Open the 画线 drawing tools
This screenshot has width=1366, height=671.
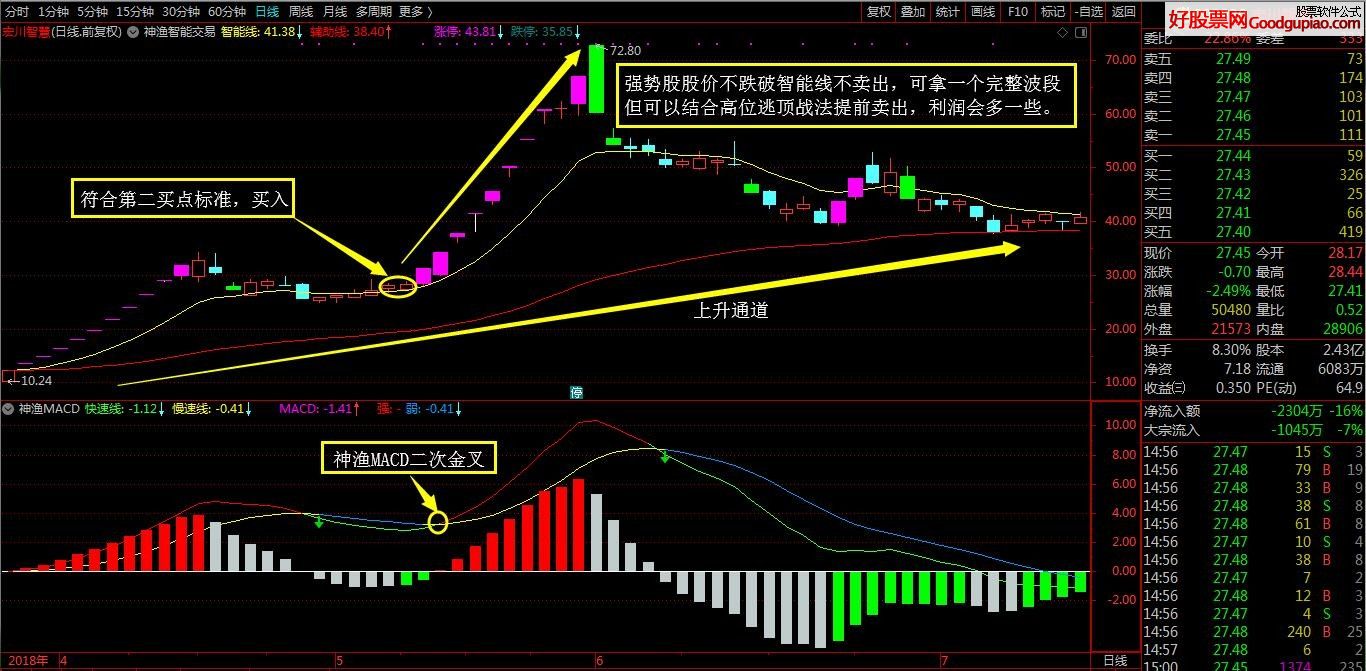pos(982,11)
